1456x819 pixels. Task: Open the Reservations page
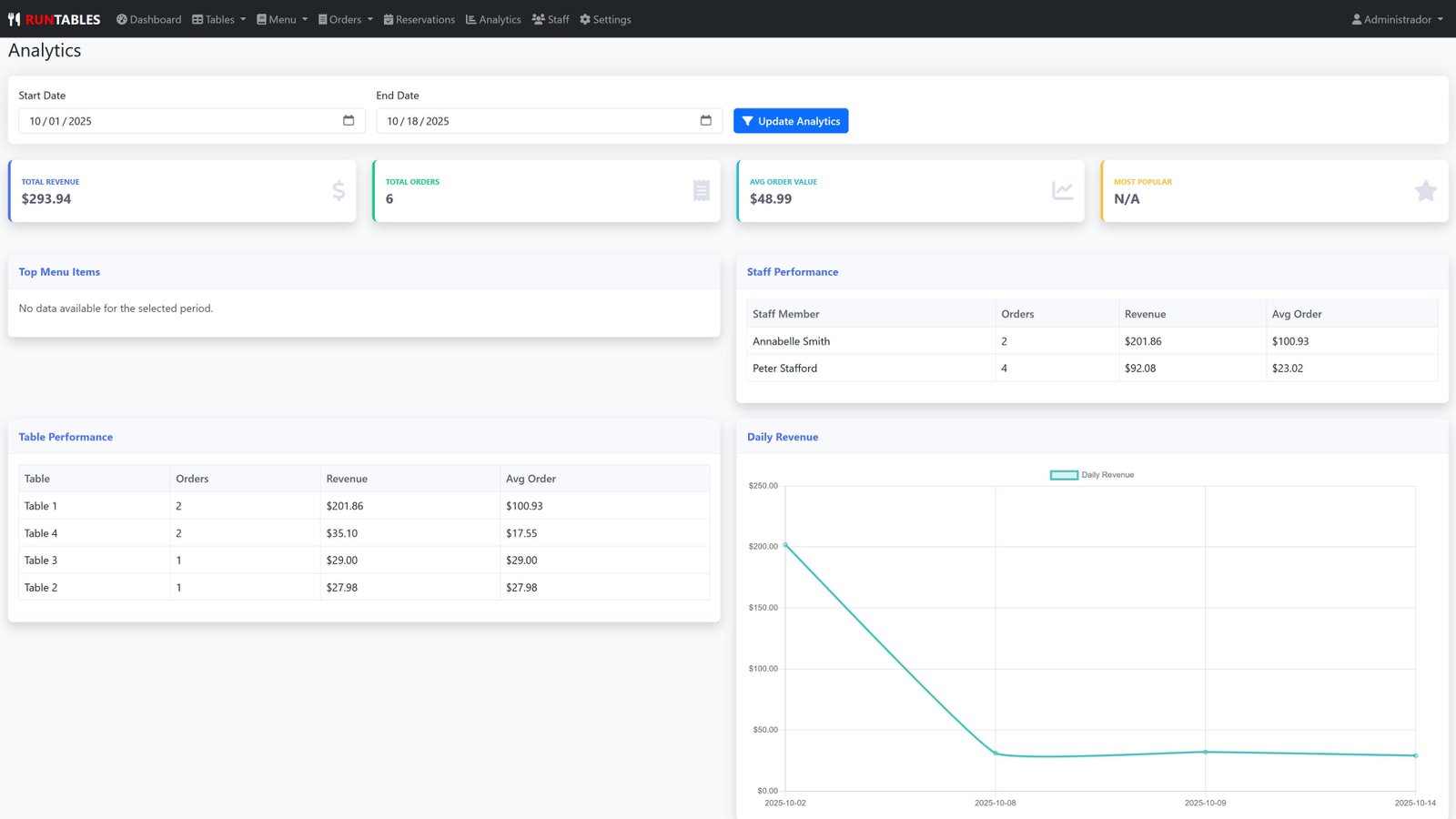coord(419,19)
